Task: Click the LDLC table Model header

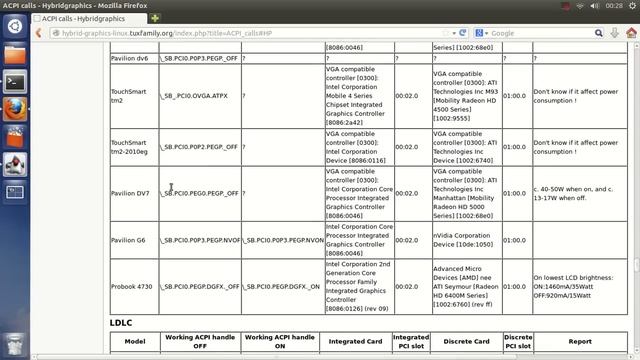Action: click(x=135, y=342)
